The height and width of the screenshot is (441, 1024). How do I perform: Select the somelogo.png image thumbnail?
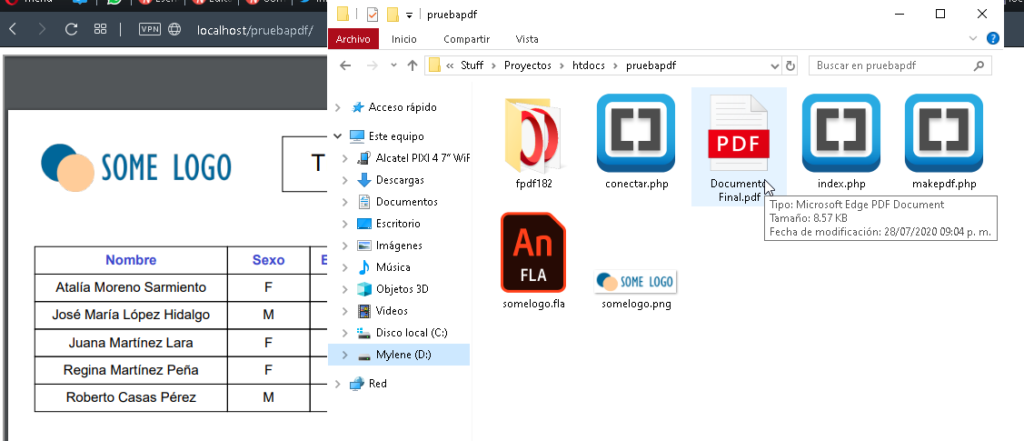coord(636,282)
